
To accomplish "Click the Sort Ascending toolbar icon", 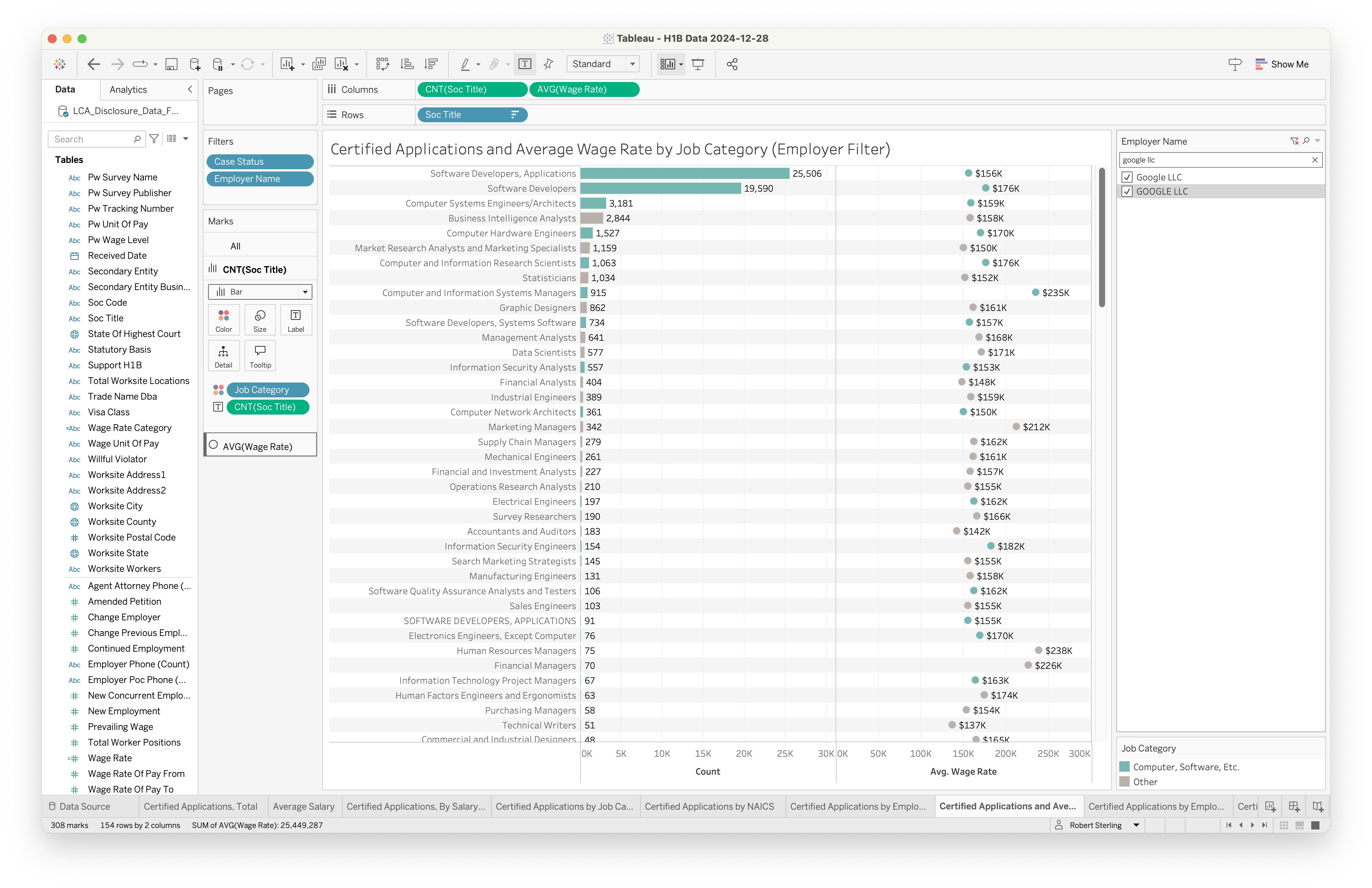I will 407,64.
